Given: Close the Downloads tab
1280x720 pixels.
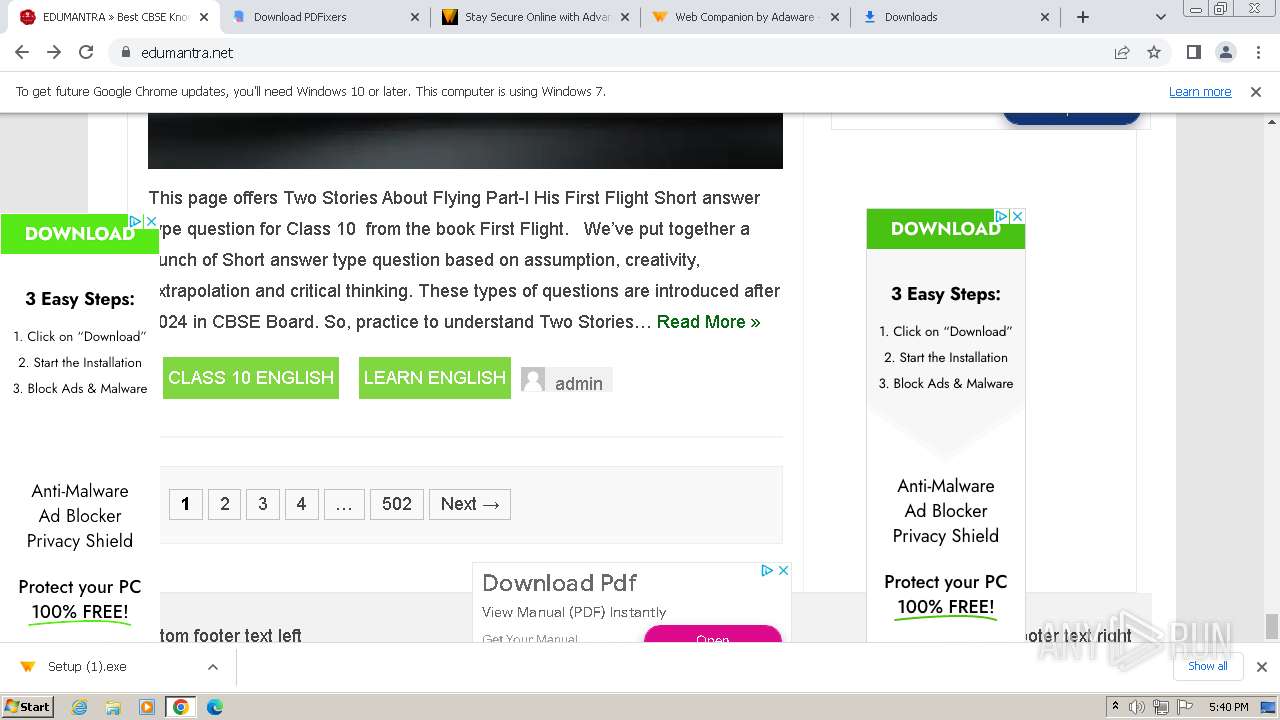Looking at the screenshot, I should pyautogui.click(x=1045, y=17).
